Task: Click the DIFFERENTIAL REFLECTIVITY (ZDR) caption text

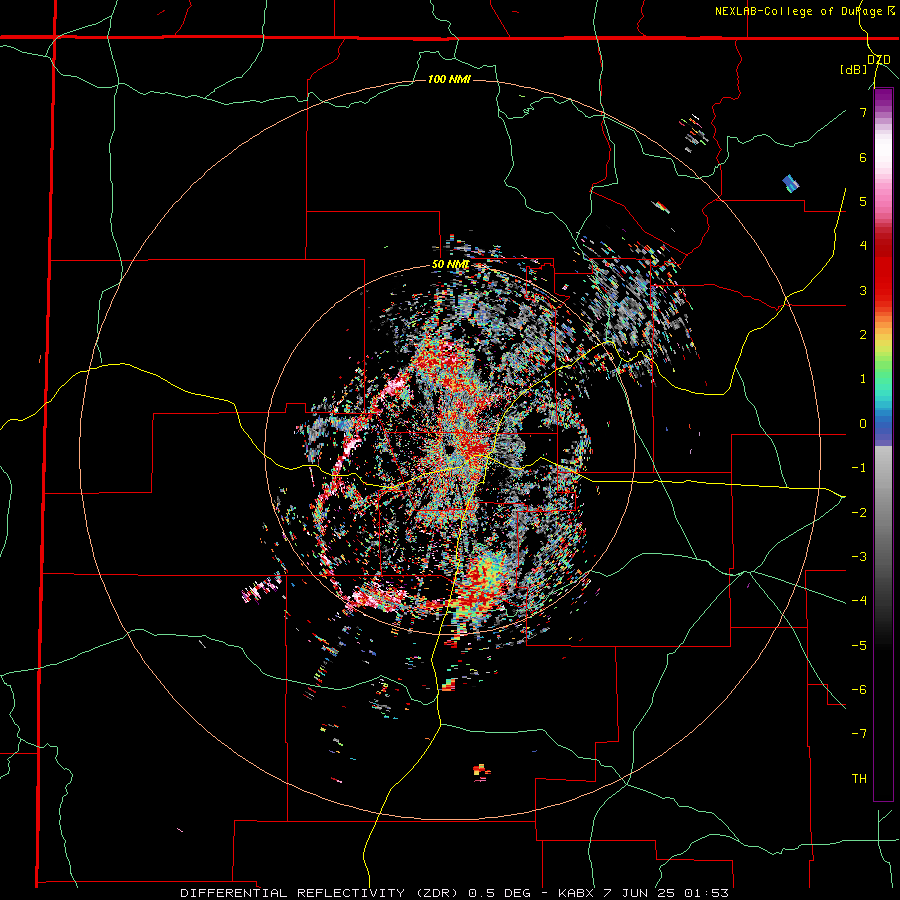Action: [x=320, y=893]
